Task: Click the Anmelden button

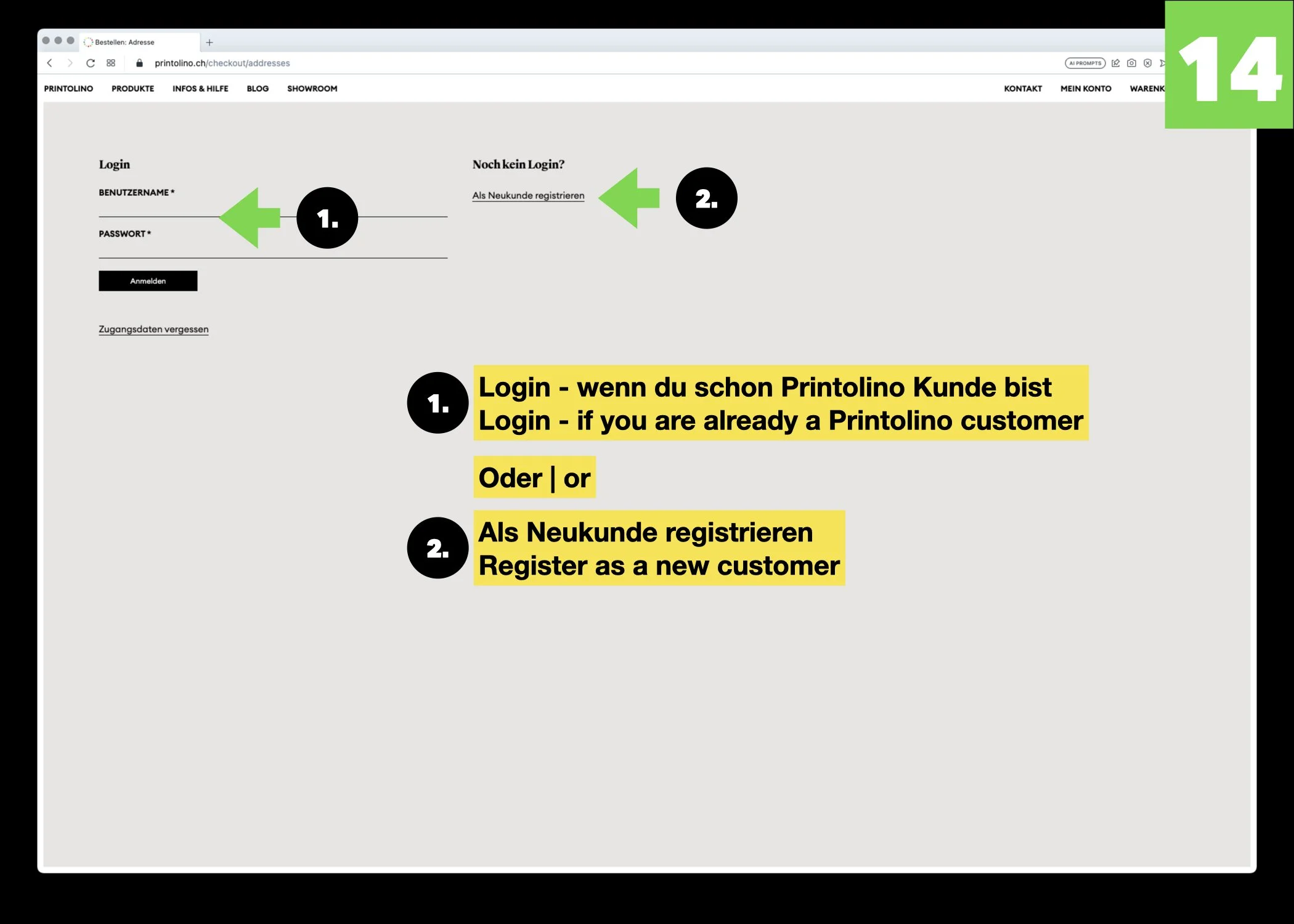Action: click(x=148, y=281)
